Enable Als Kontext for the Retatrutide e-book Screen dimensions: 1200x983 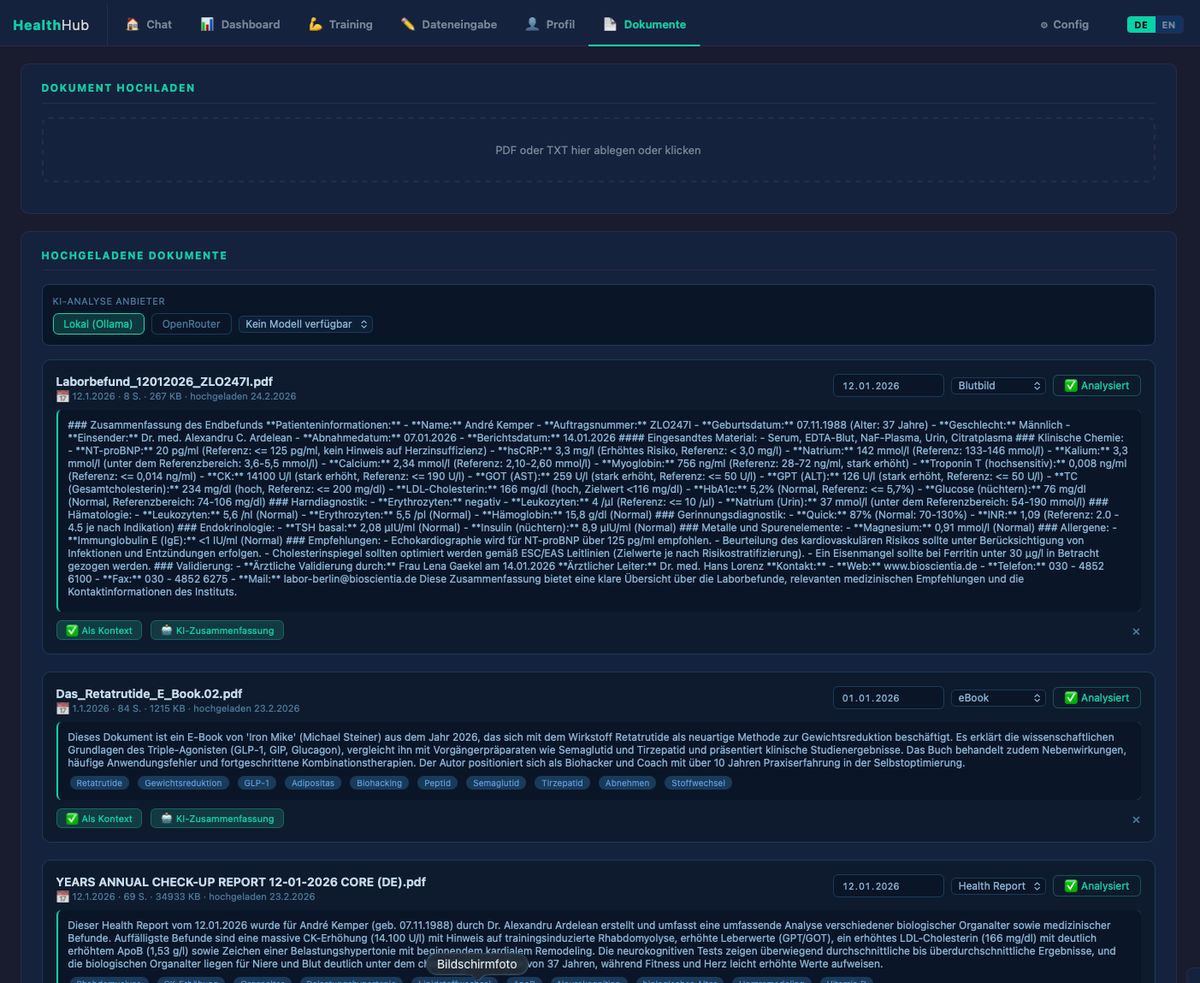click(x=98, y=818)
